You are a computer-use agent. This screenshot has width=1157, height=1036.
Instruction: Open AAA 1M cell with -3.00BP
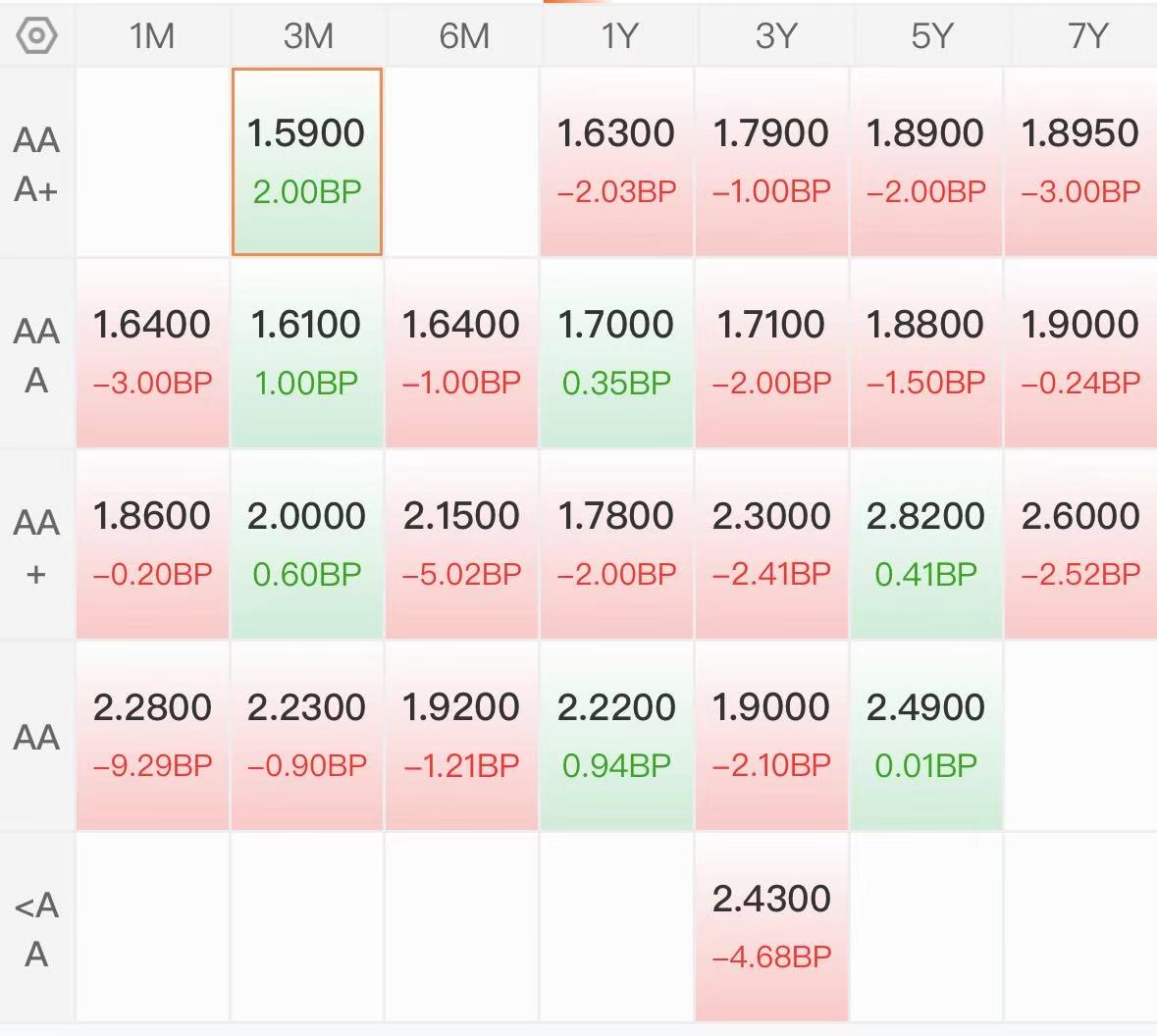[x=152, y=353]
